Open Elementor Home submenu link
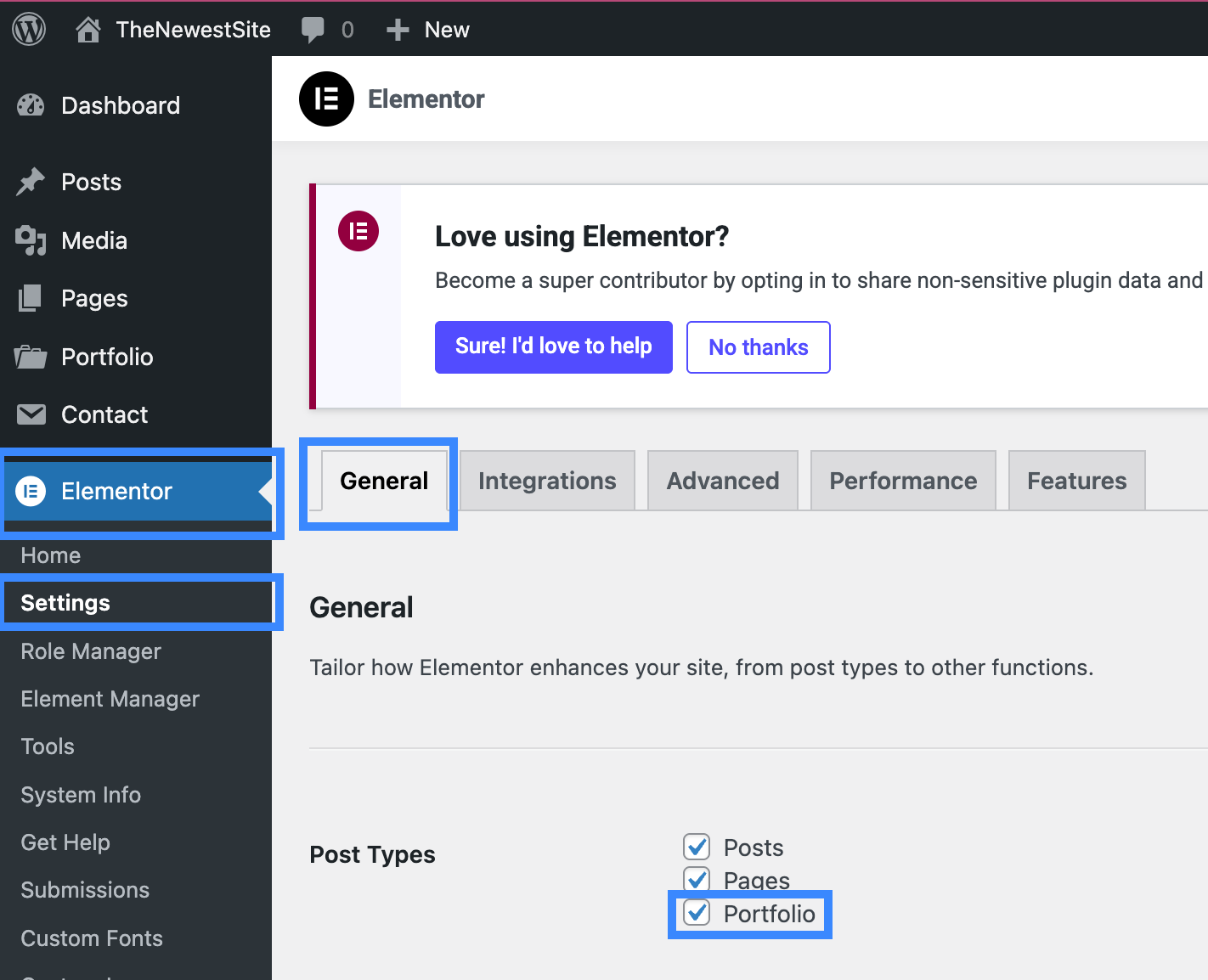The width and height of the screenshot is (1208, 980). tap(51, 555)
